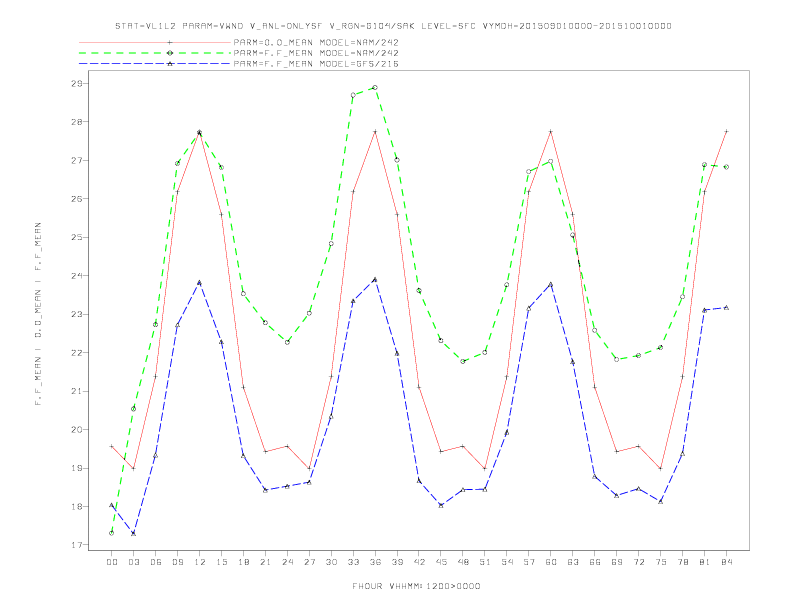Click y-axis tick value 19

click(x=77, y=468)
